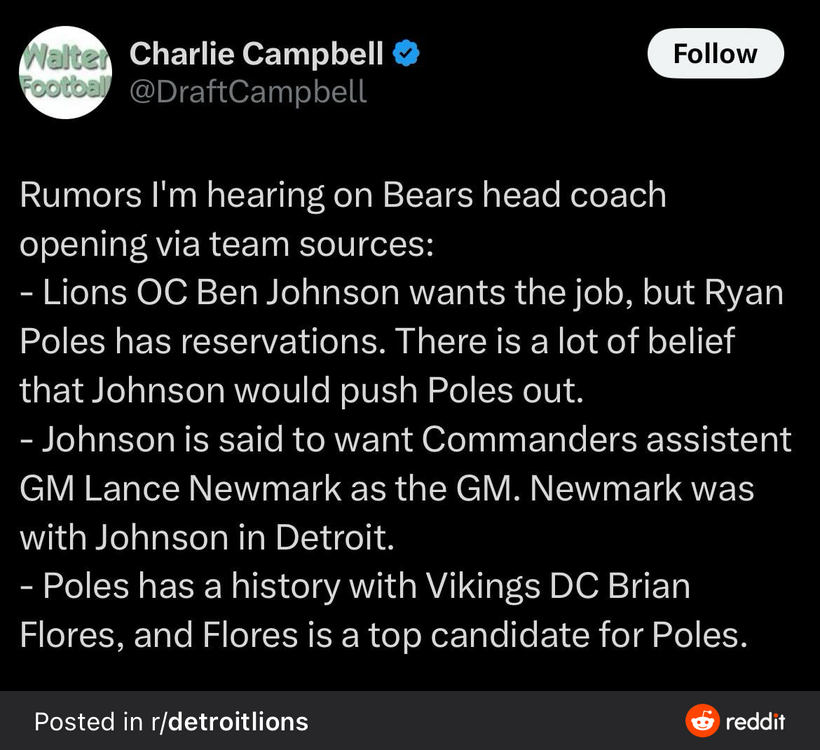Open the Walter Football profile avatar

(65, 72)
